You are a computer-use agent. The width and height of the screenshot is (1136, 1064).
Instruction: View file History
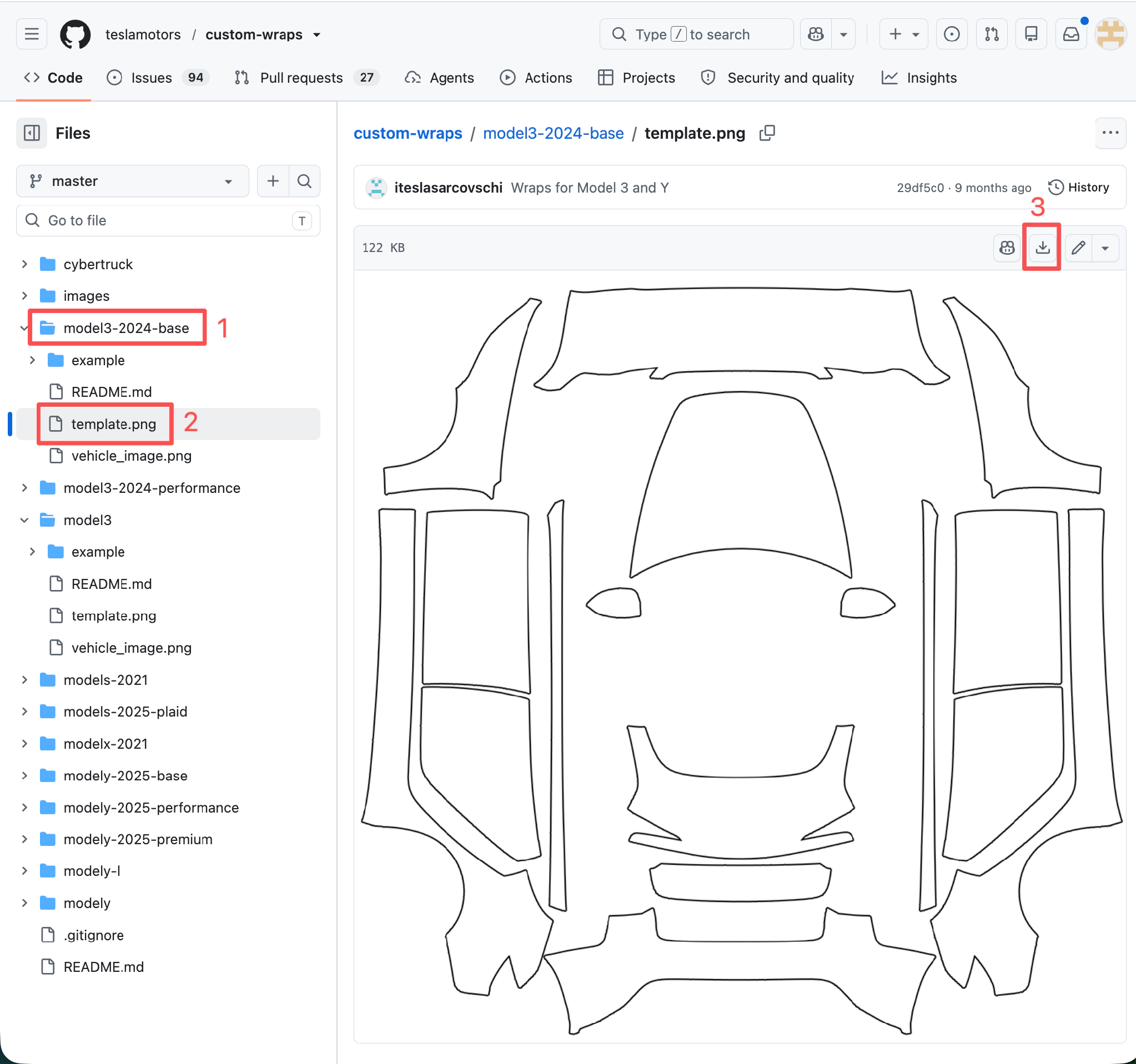point(1078,188)
